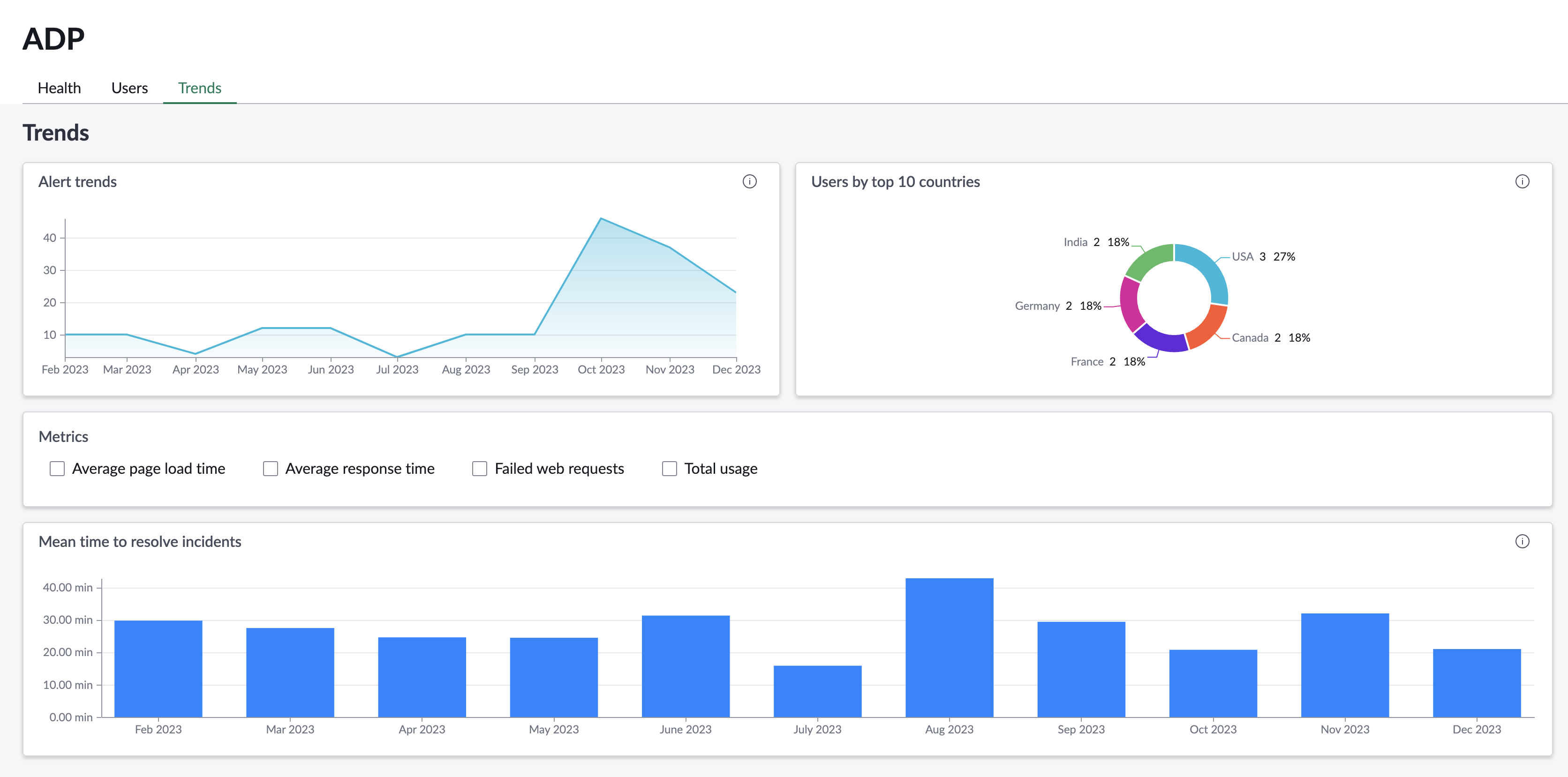Enable the Average page load time checkbox

(57, 469)
